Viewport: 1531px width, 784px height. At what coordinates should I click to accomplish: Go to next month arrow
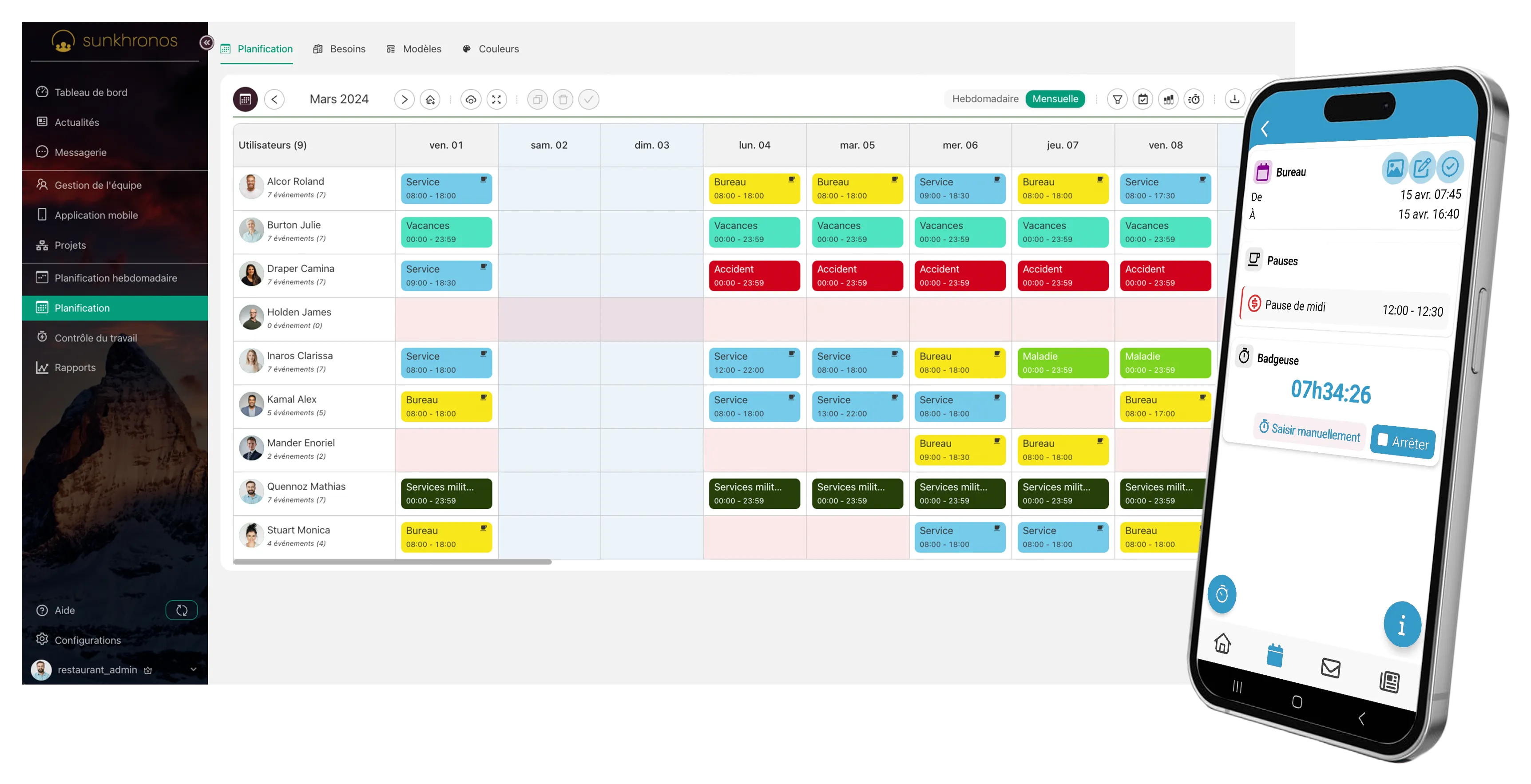point(404,99)
